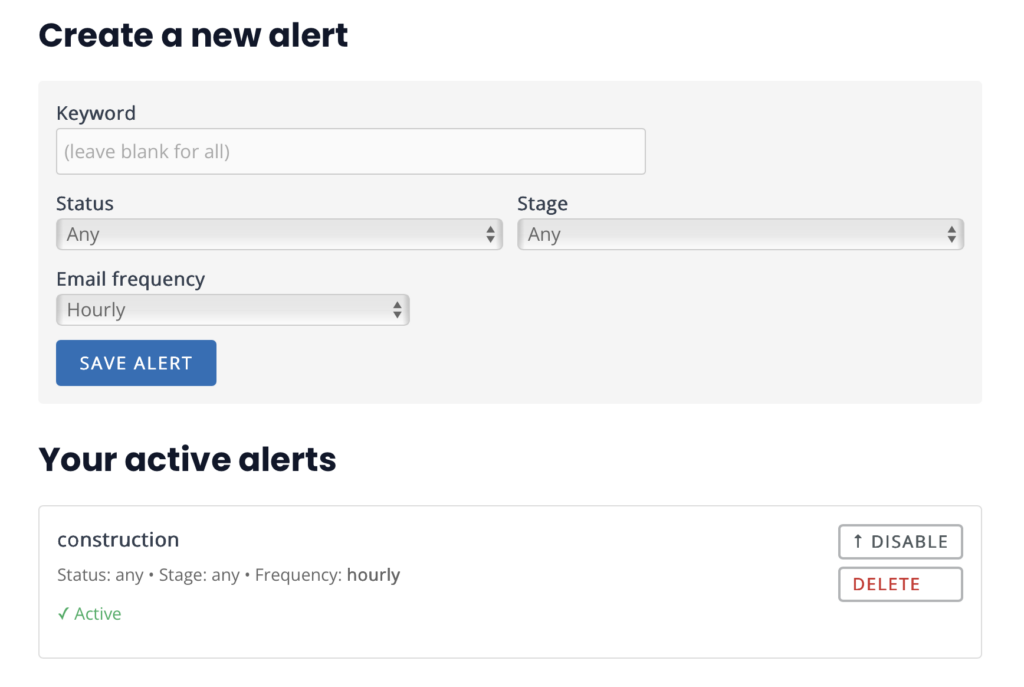
Task: Click the construction alert title
Action: 118,540
